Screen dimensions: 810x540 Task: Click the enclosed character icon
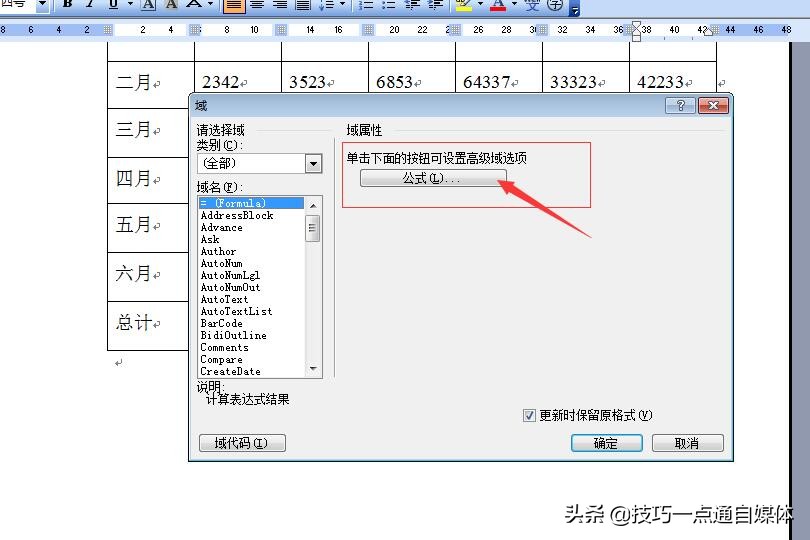[555, 4]
